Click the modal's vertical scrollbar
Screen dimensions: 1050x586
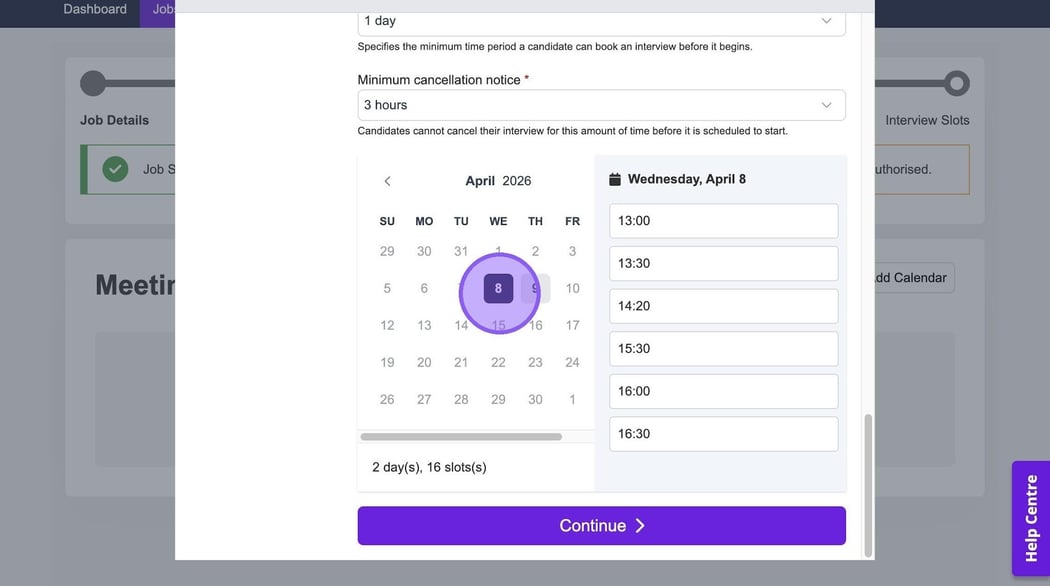tap(867, 484)
